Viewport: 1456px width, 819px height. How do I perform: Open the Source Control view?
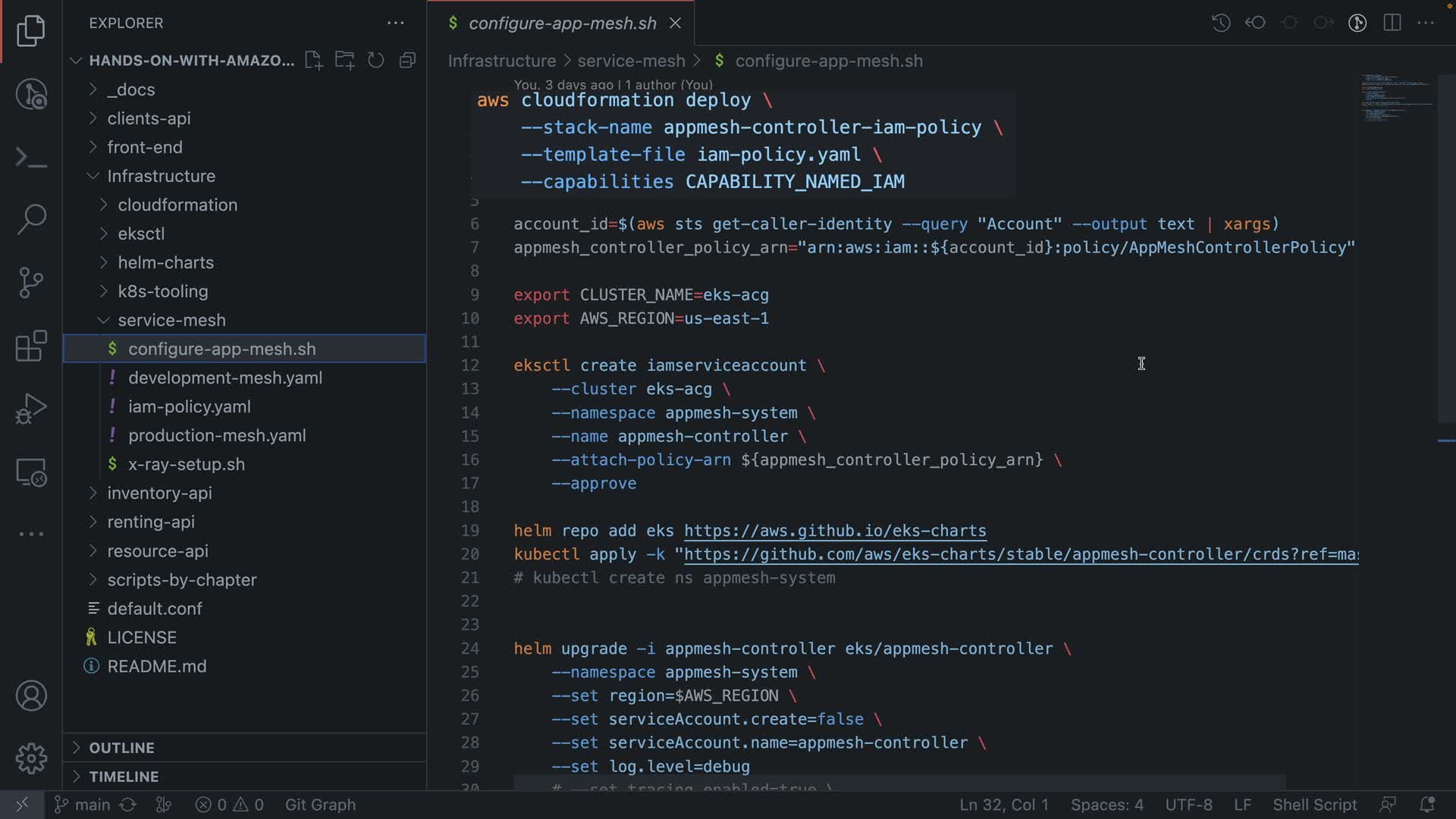(31, 283)
